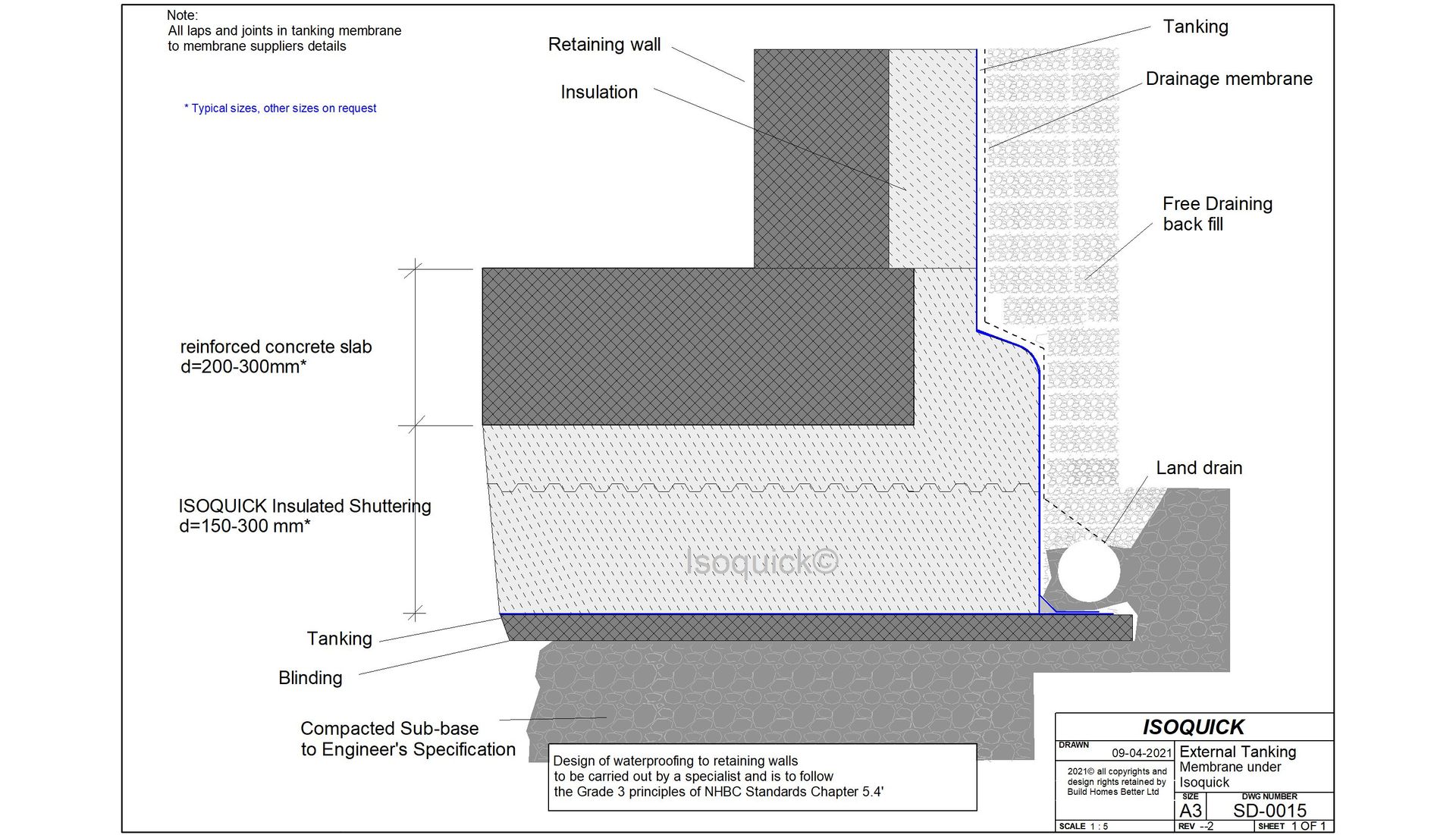The height and width of the screenshot is (835, 1456).
Task: Click the 'SCALE 1 : 5' field
Action: 1084,826
